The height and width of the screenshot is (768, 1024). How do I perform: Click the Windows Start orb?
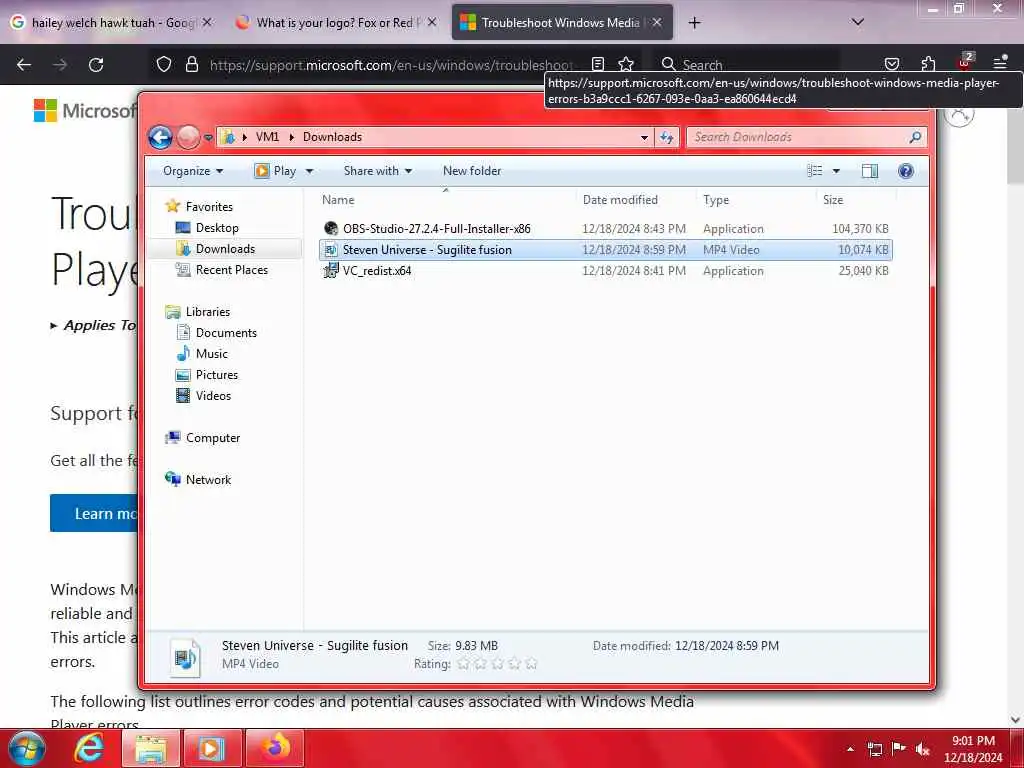coord(27,748)
